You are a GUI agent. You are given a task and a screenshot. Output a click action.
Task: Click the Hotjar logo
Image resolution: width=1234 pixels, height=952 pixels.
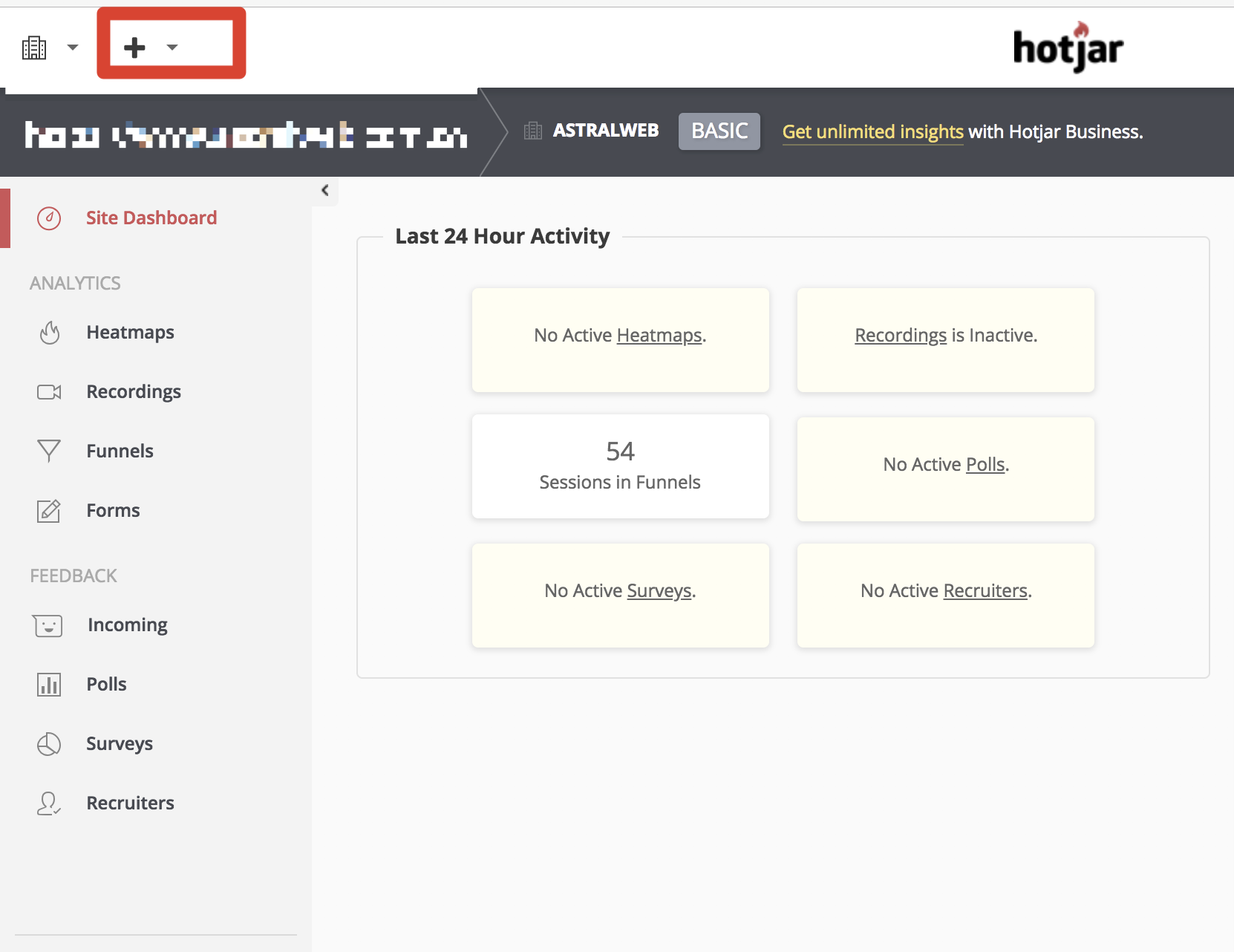click(1068, 48)
